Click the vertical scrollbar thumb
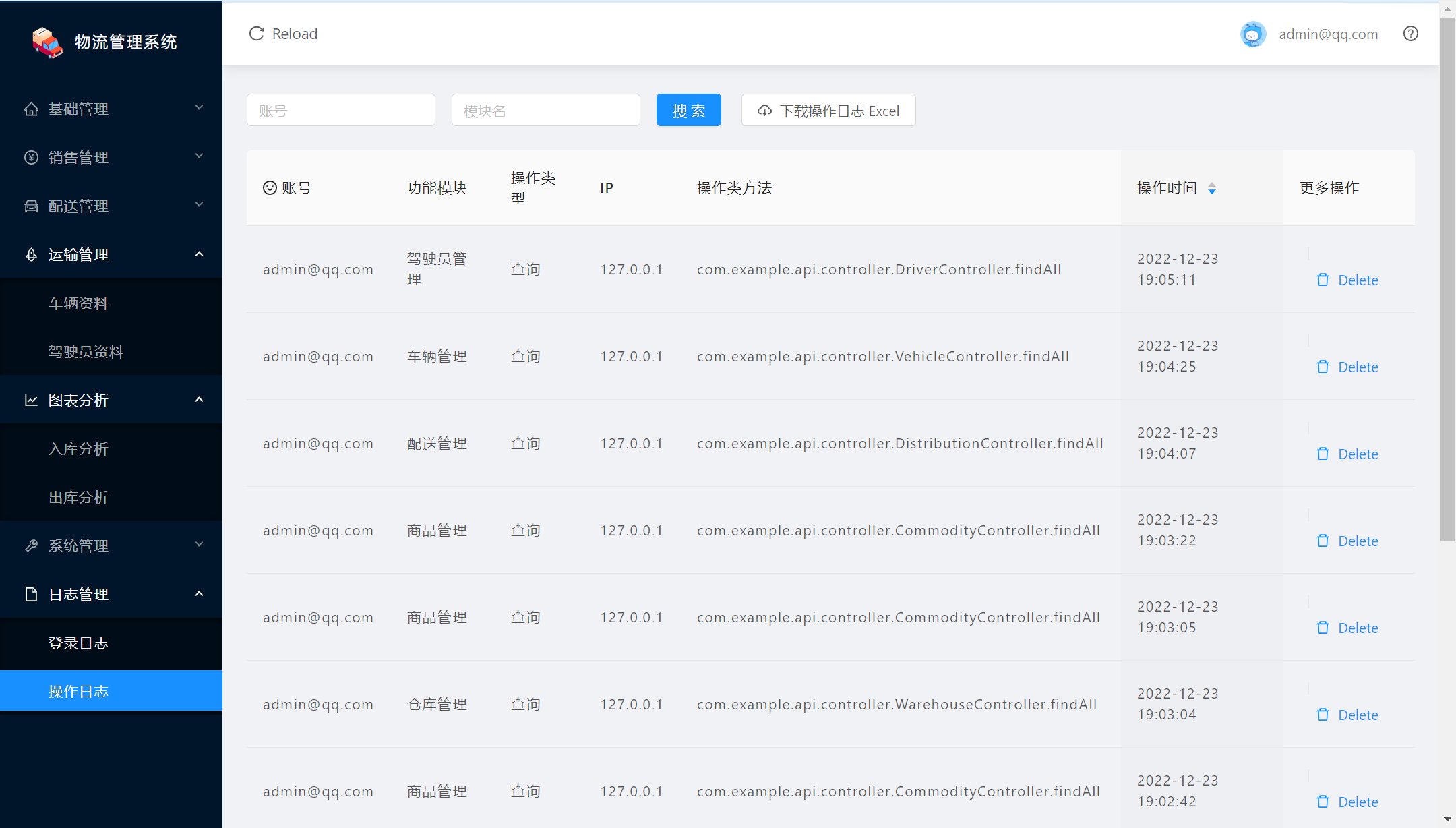The width and height of the screenshot is (1456, 828). pyautogui.click(x=1447, y=279)
